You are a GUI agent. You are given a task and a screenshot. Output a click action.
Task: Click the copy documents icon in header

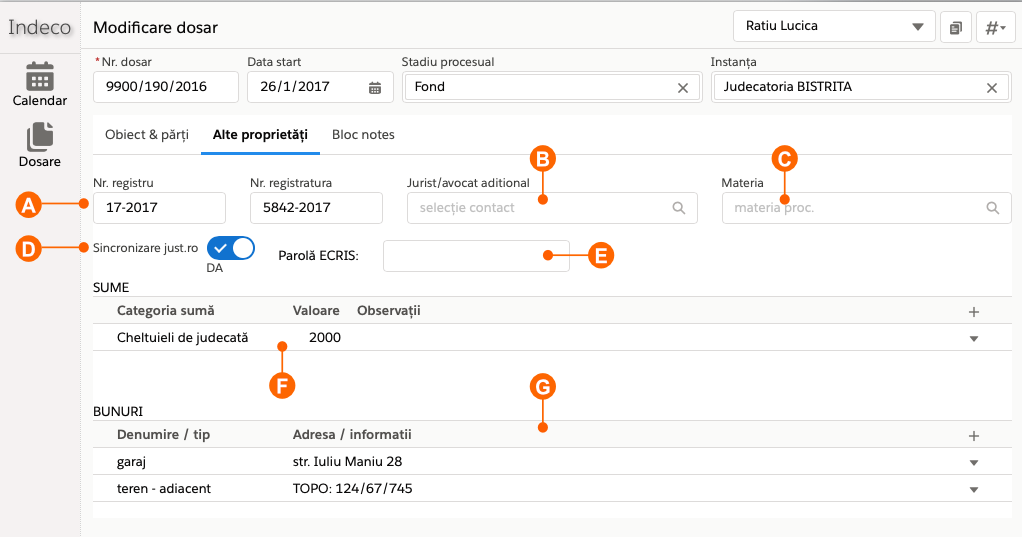tap(956, 27)
